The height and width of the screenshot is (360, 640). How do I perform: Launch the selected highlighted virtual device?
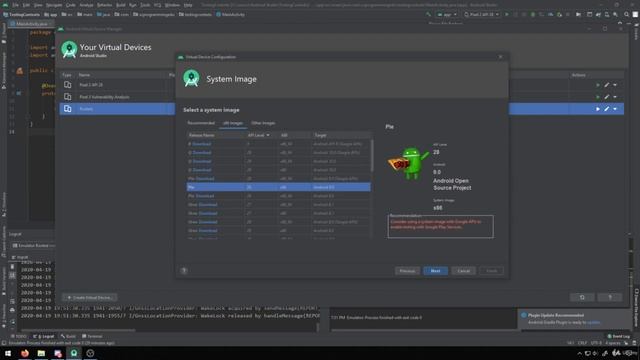pos(598,109)
